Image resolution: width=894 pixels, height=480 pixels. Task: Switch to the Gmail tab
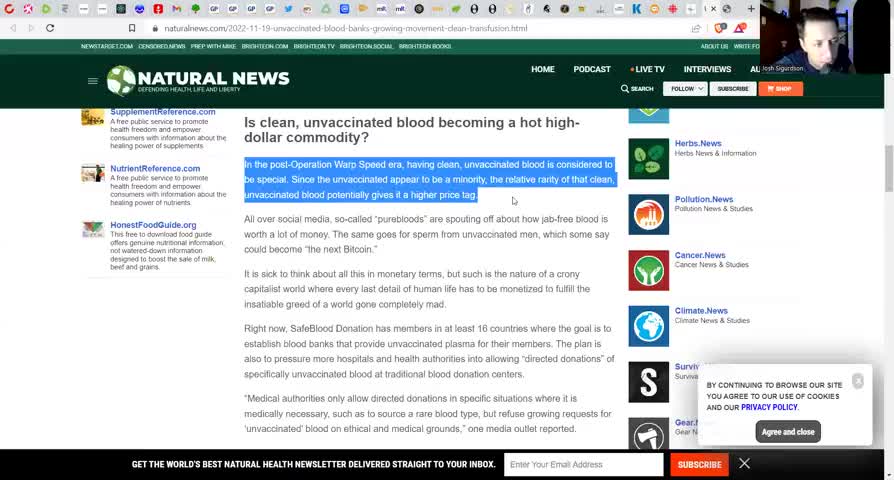click(177, 9)
